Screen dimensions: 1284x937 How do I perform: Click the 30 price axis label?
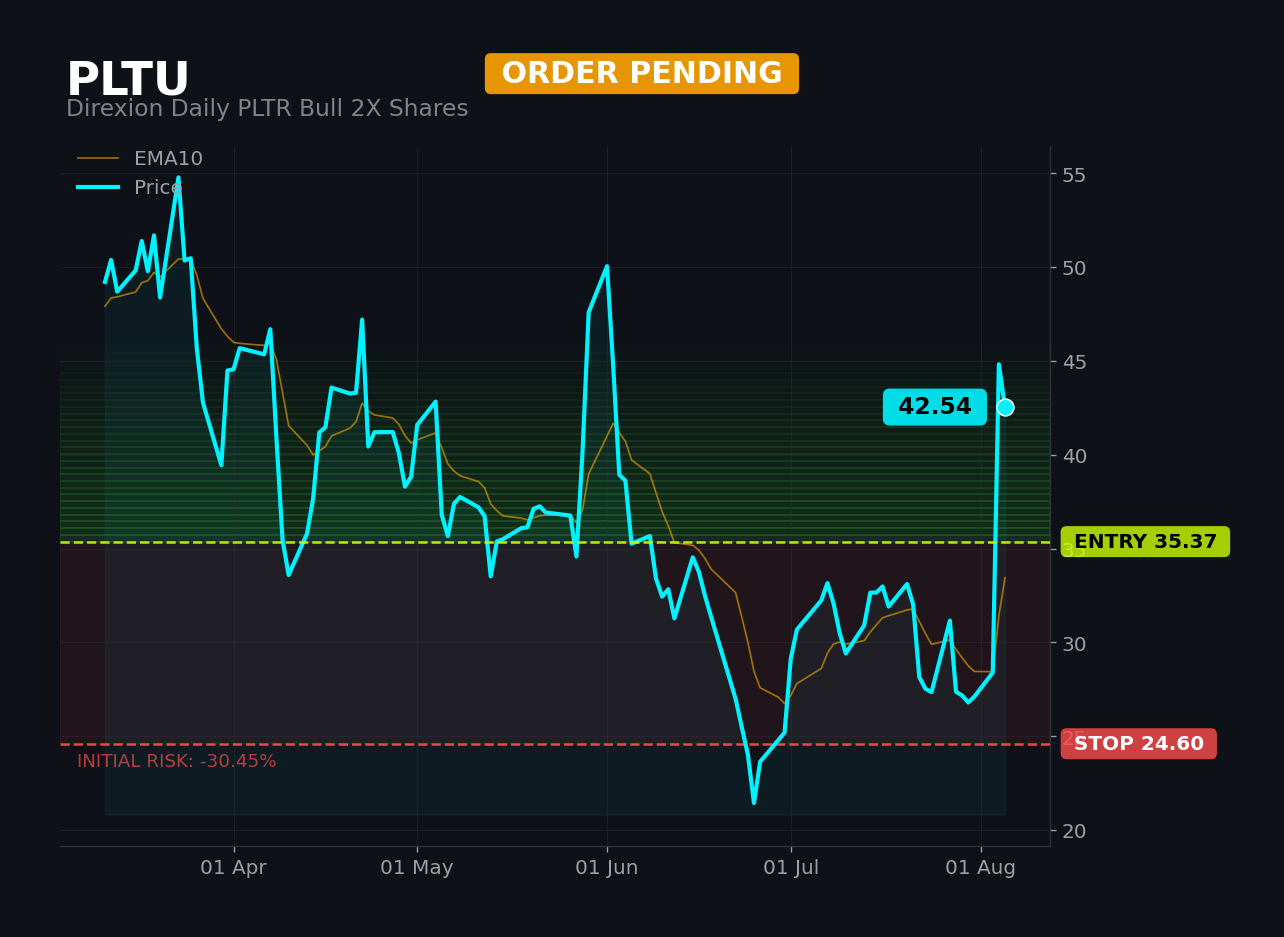tap(1074, 643)
